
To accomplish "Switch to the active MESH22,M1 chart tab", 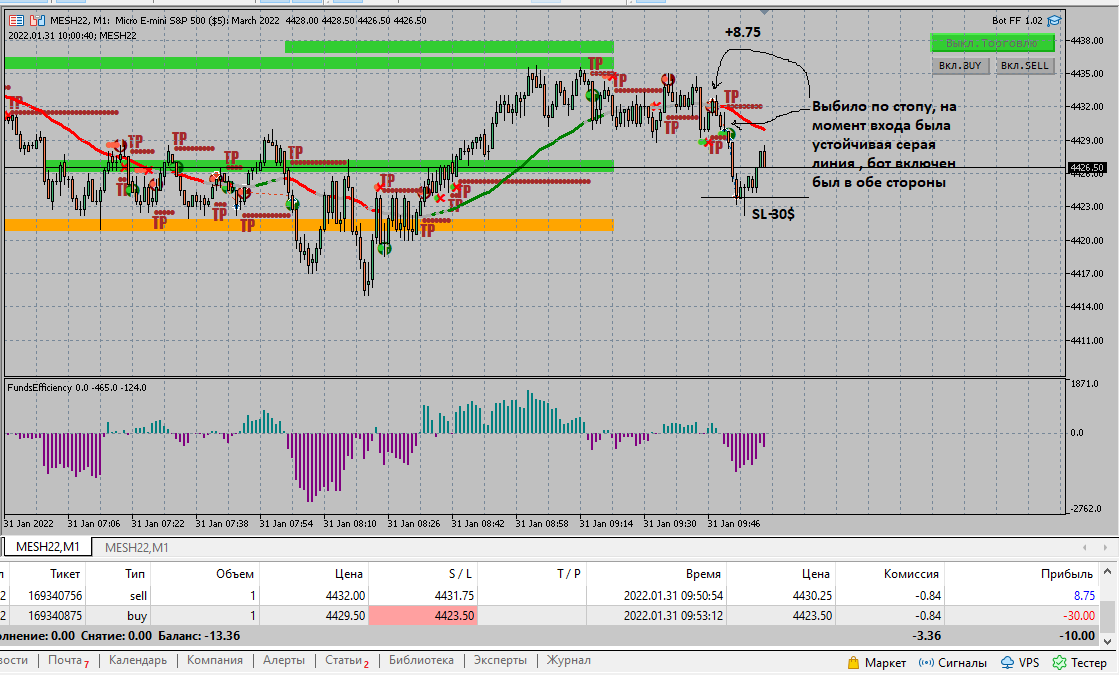I will pos(48,547).
